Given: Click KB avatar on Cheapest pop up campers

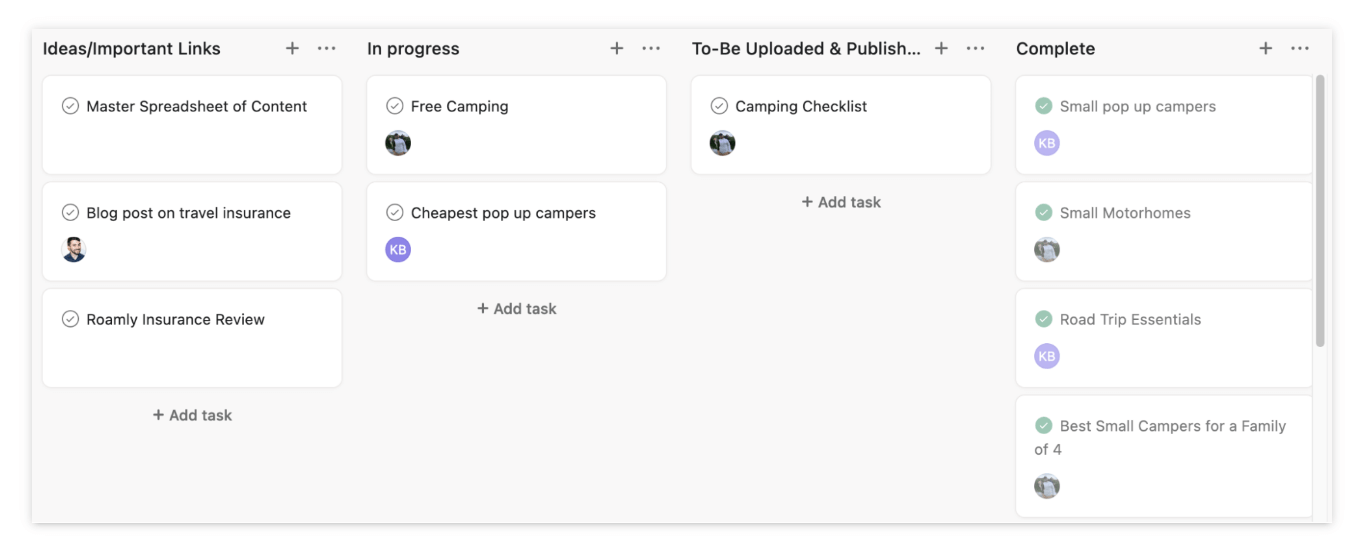Looking at the screenshot, I should 398,249.
